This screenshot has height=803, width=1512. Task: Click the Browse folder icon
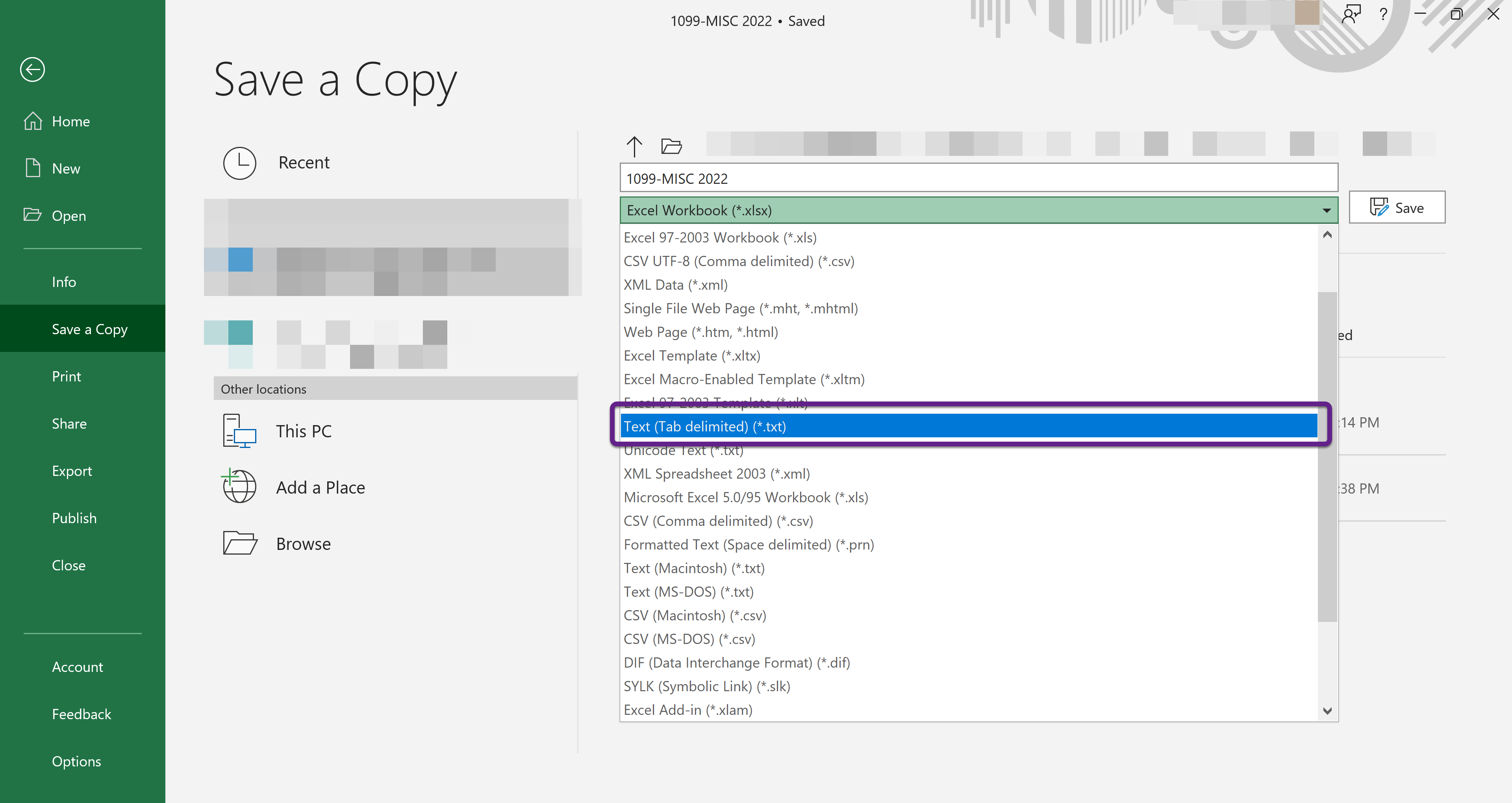tap(239, 543)
